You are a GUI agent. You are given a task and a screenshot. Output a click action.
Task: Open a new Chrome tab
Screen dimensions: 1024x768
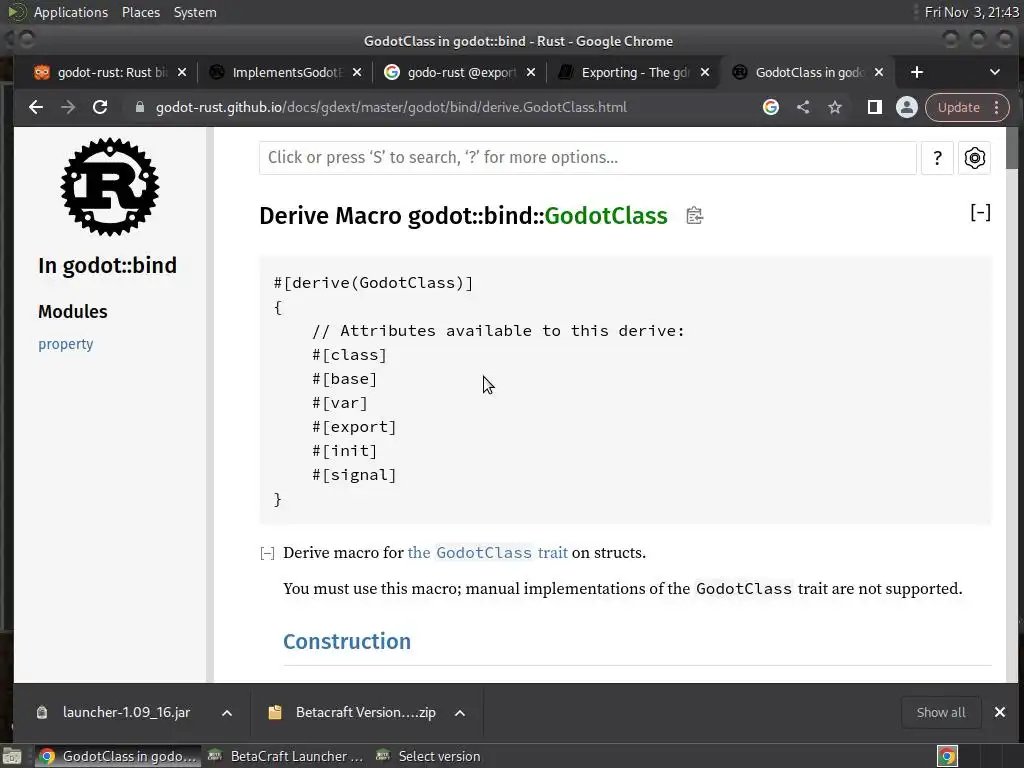[x=917, y=72]
